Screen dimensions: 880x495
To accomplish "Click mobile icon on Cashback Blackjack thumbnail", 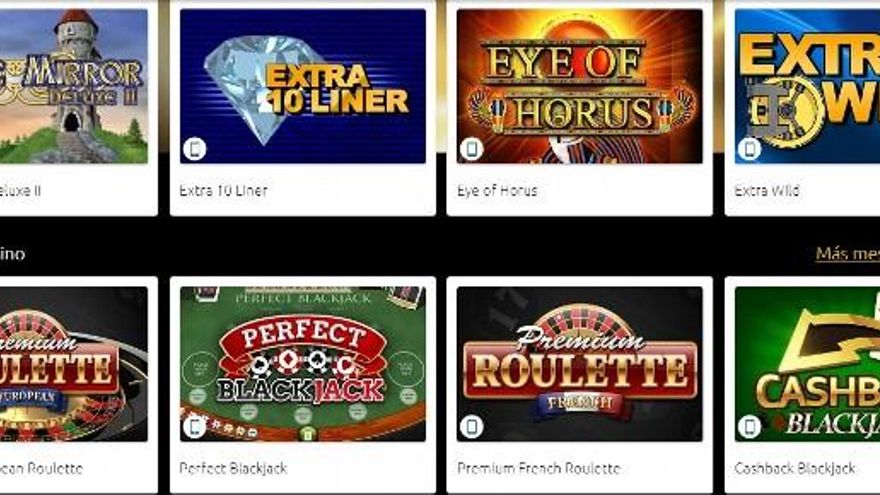I will (x=749, y=427).
